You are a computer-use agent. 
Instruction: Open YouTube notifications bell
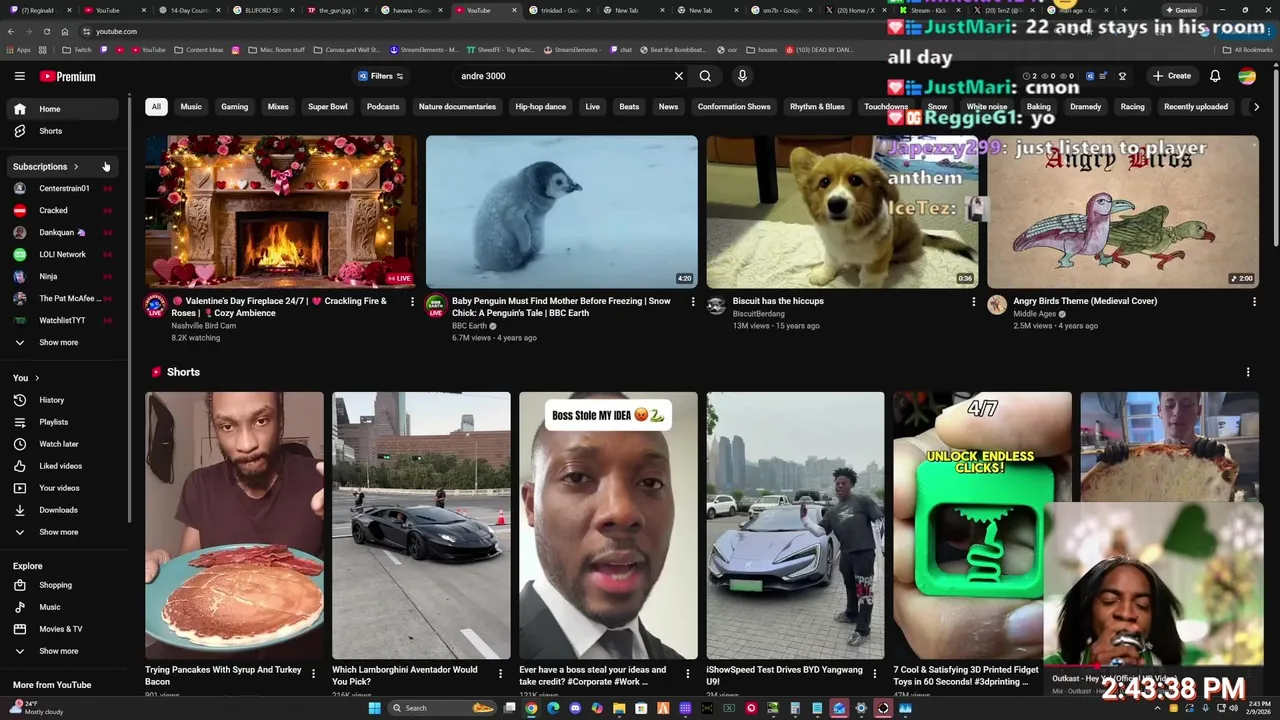coord(1215,76)
